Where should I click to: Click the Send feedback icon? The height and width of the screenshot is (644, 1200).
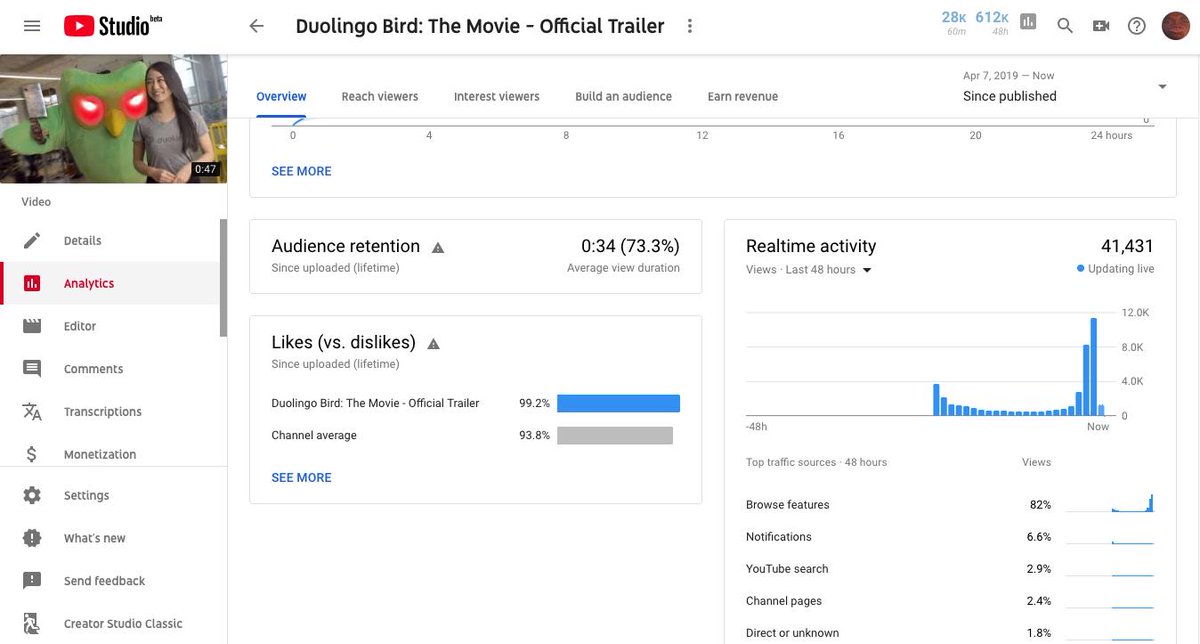pos(32,581)
